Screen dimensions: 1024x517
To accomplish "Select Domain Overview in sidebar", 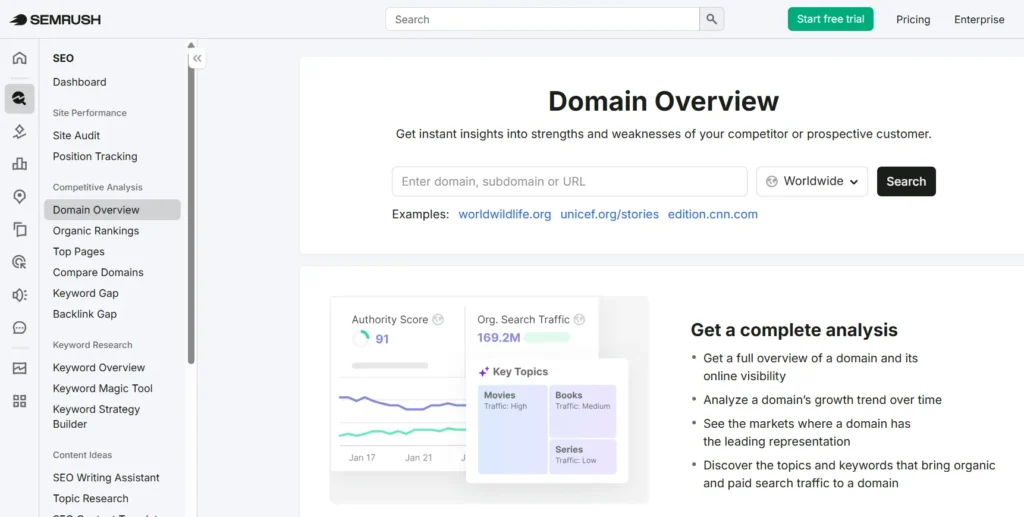I will [112, 210].
